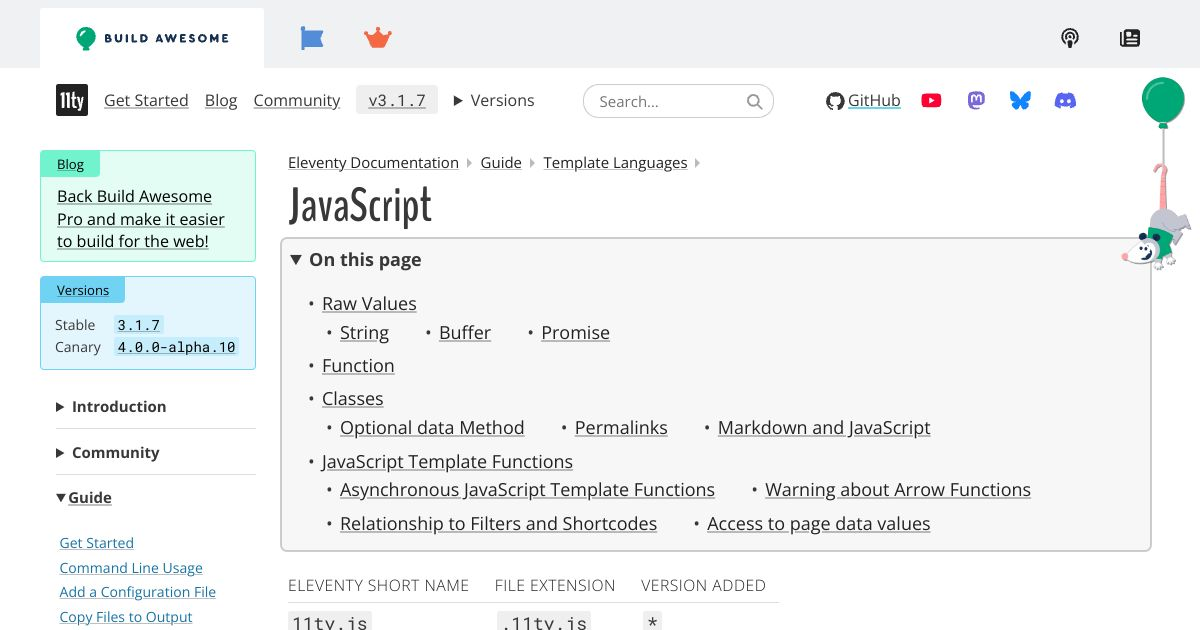Collapse the 'On this page' section
The width and height of the screenshot is (1200, 630).
tap(356, 259)
